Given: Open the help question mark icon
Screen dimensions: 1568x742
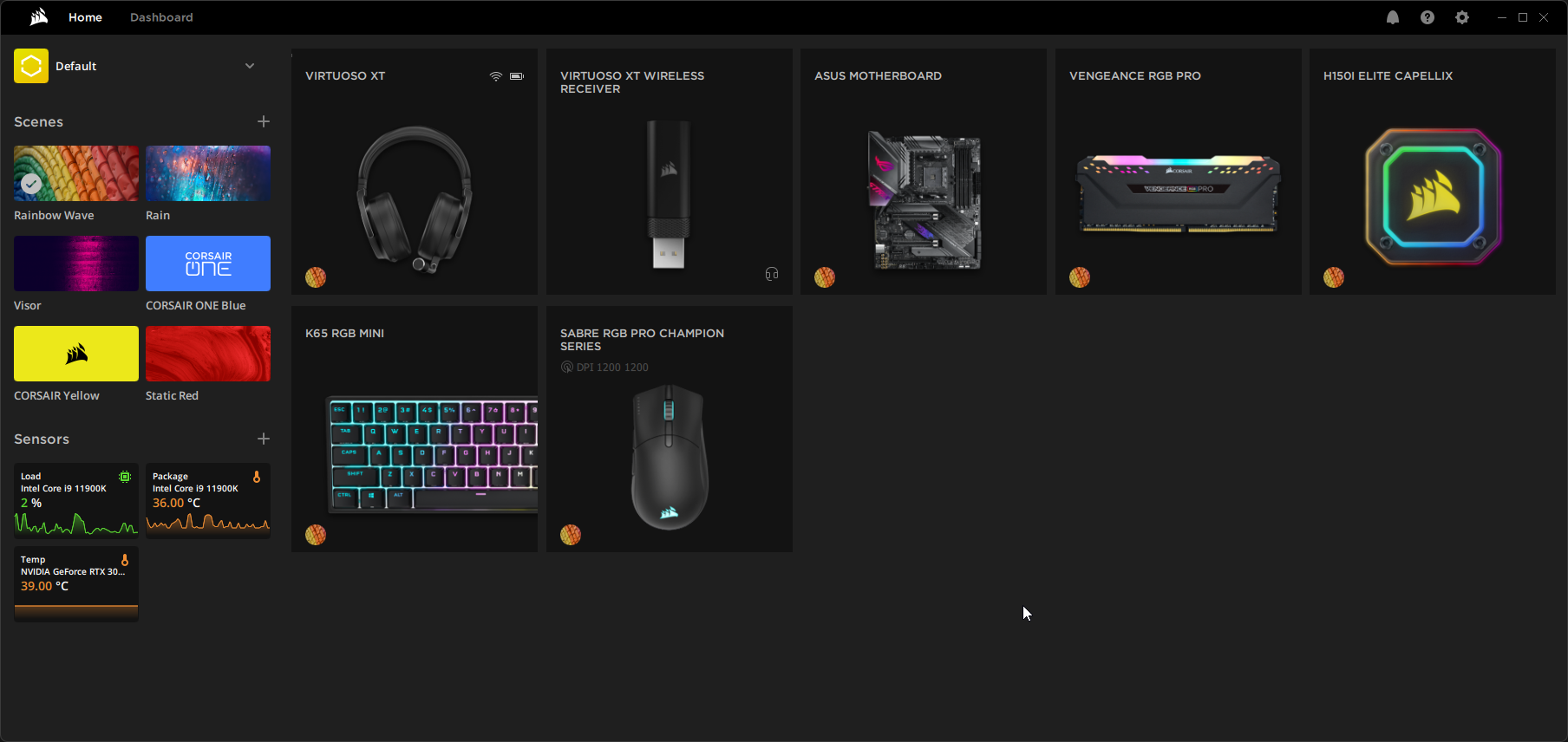Looking at the screenshot, I should 1428,17.
